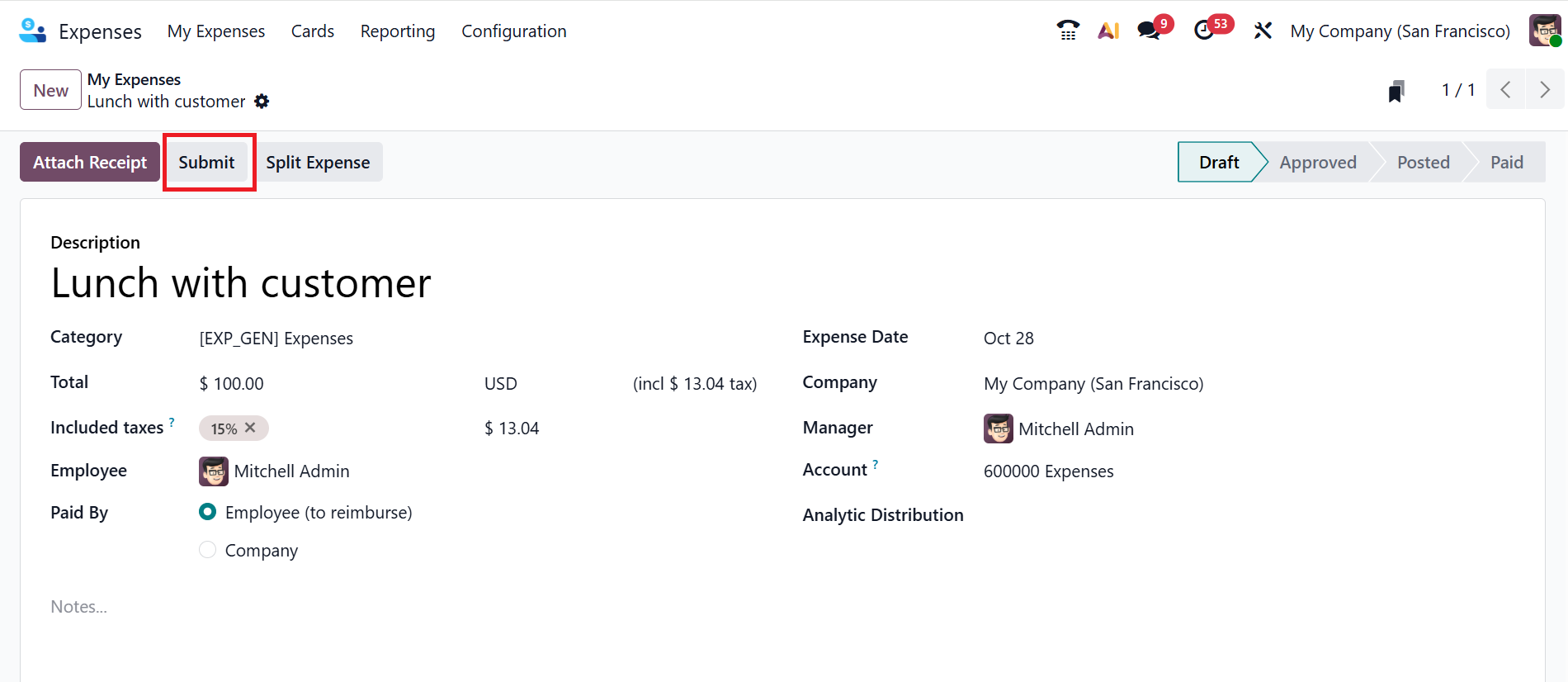Open the company switcher My Company (San Francisco)
1568x682 pixels.
(1400, 31)
